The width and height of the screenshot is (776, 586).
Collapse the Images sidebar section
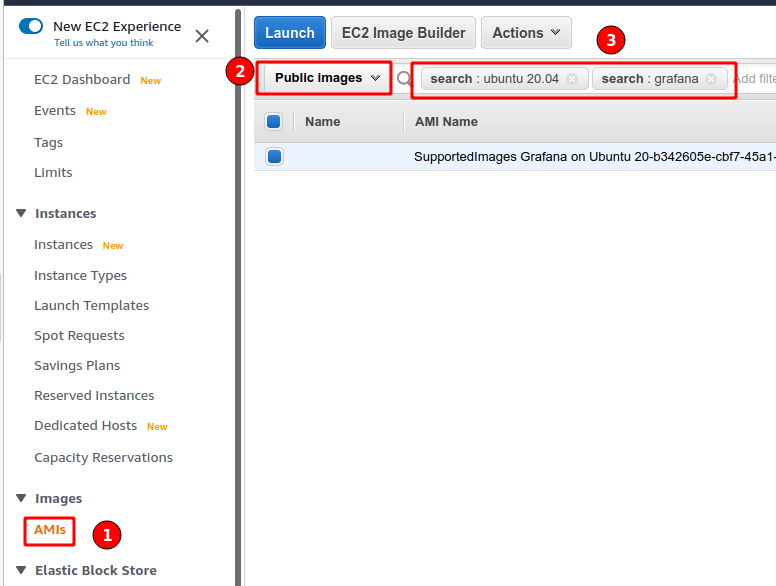[21, 498]
